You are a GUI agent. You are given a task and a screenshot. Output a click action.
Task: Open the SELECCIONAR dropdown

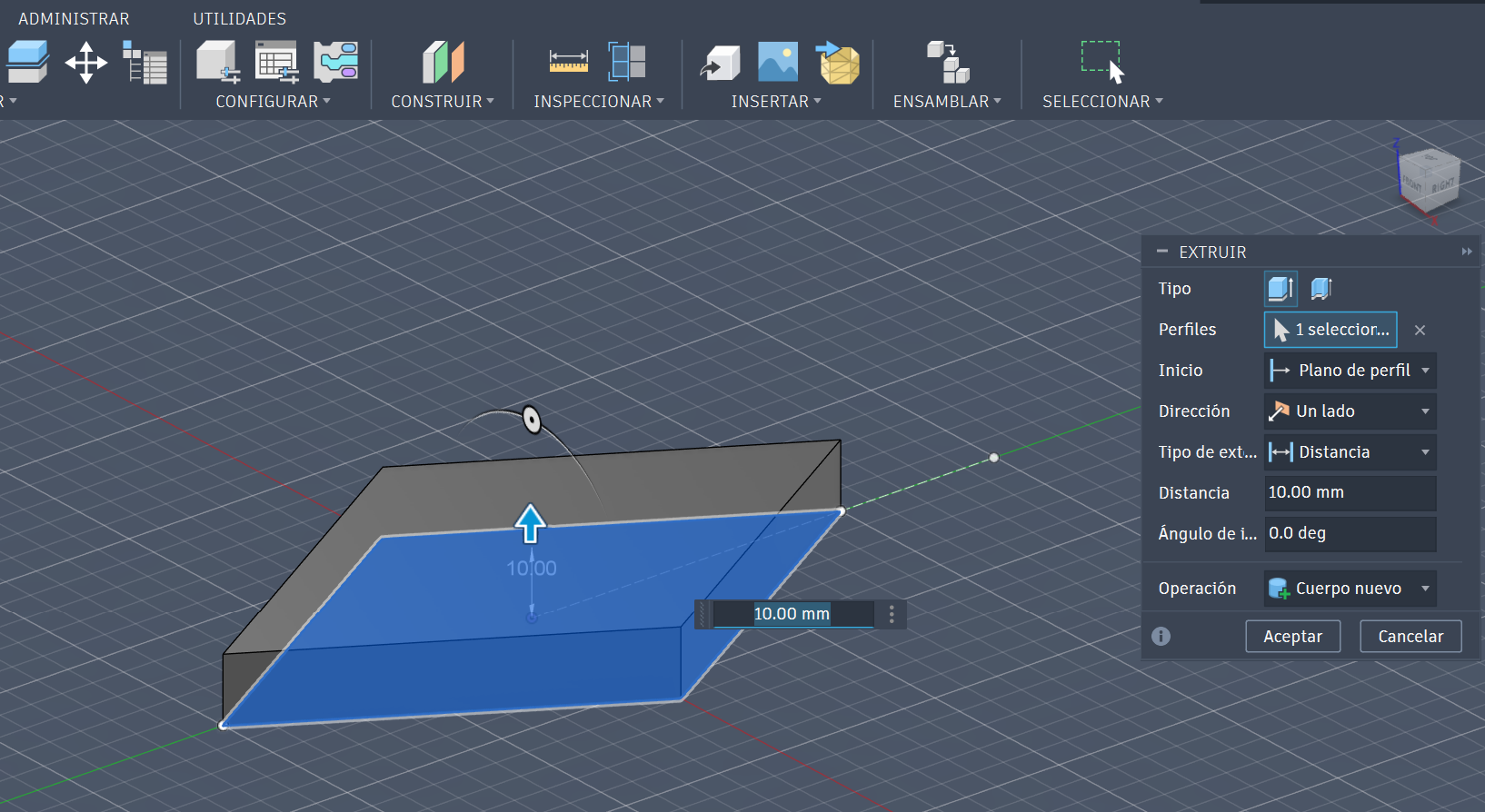(x=1102, y=102)
